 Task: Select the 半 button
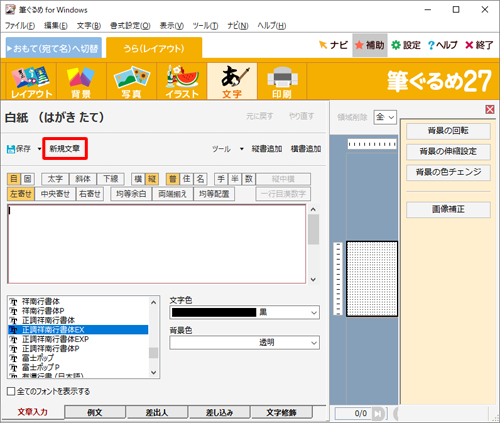click(x=235, y=179)
